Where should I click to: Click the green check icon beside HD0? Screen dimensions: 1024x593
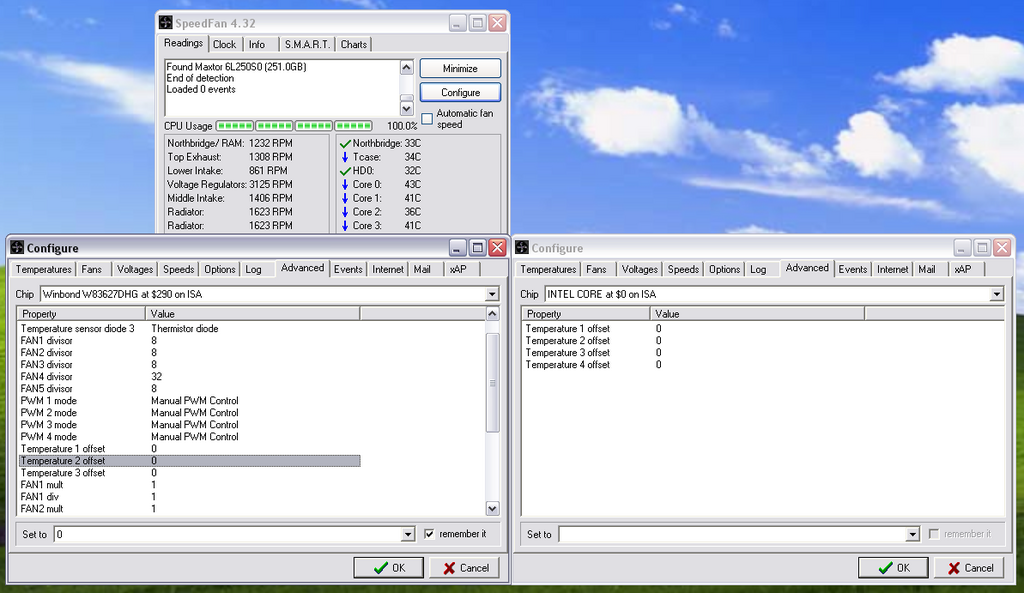tap(345, 170)
